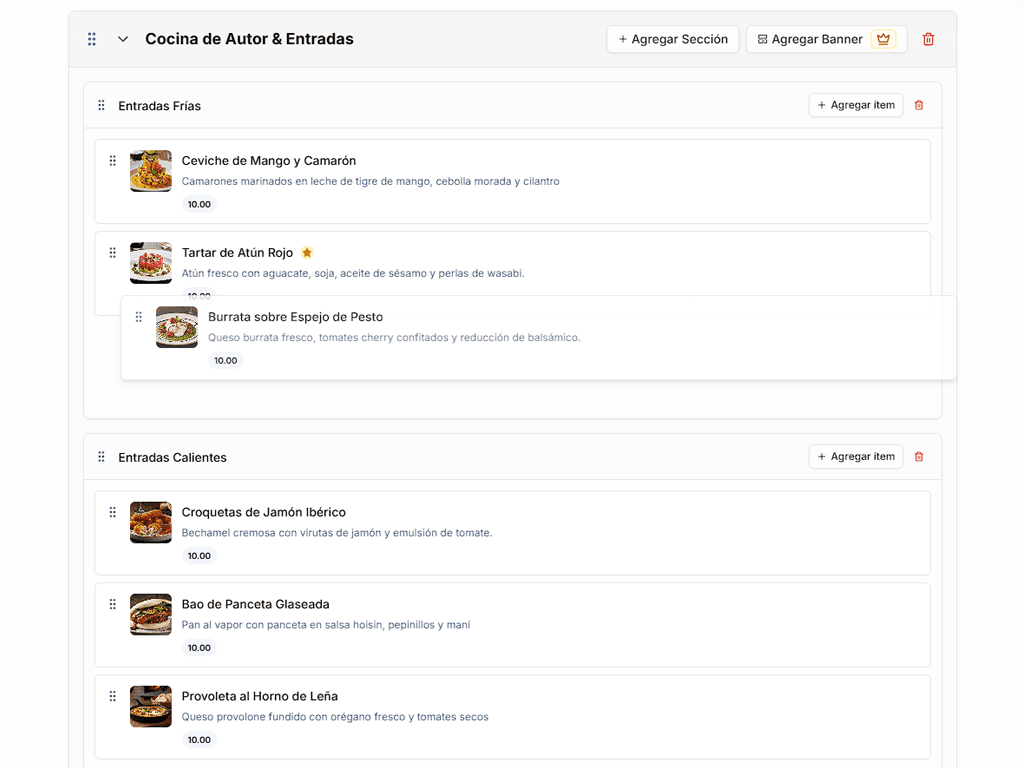The height and width of the screenshot is (768, 1024).
Task: Click drag handle of Croquetas de Jamón item
Action: [113, 513]
